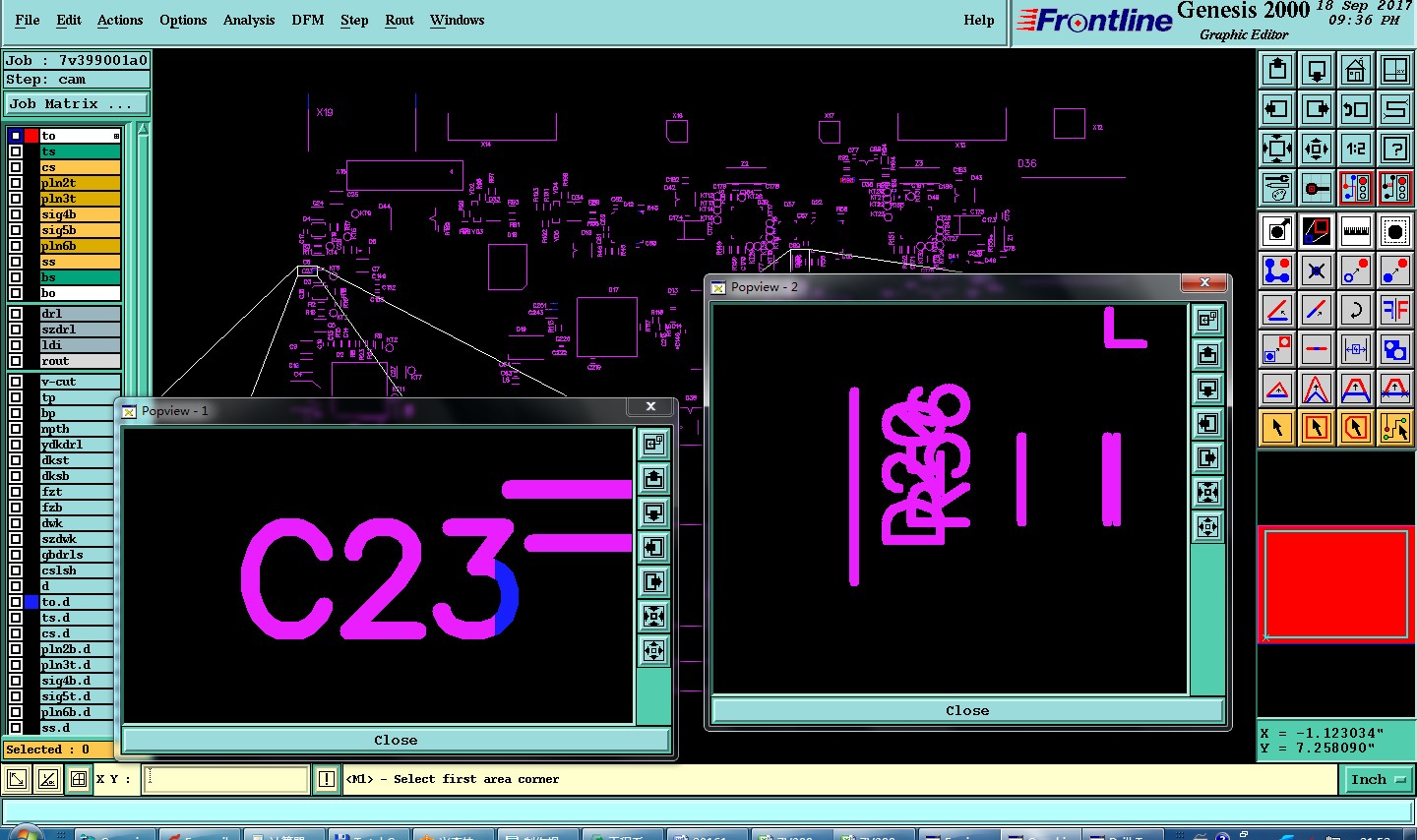Click the pan left icon in main toolbar

point(1277,109)
